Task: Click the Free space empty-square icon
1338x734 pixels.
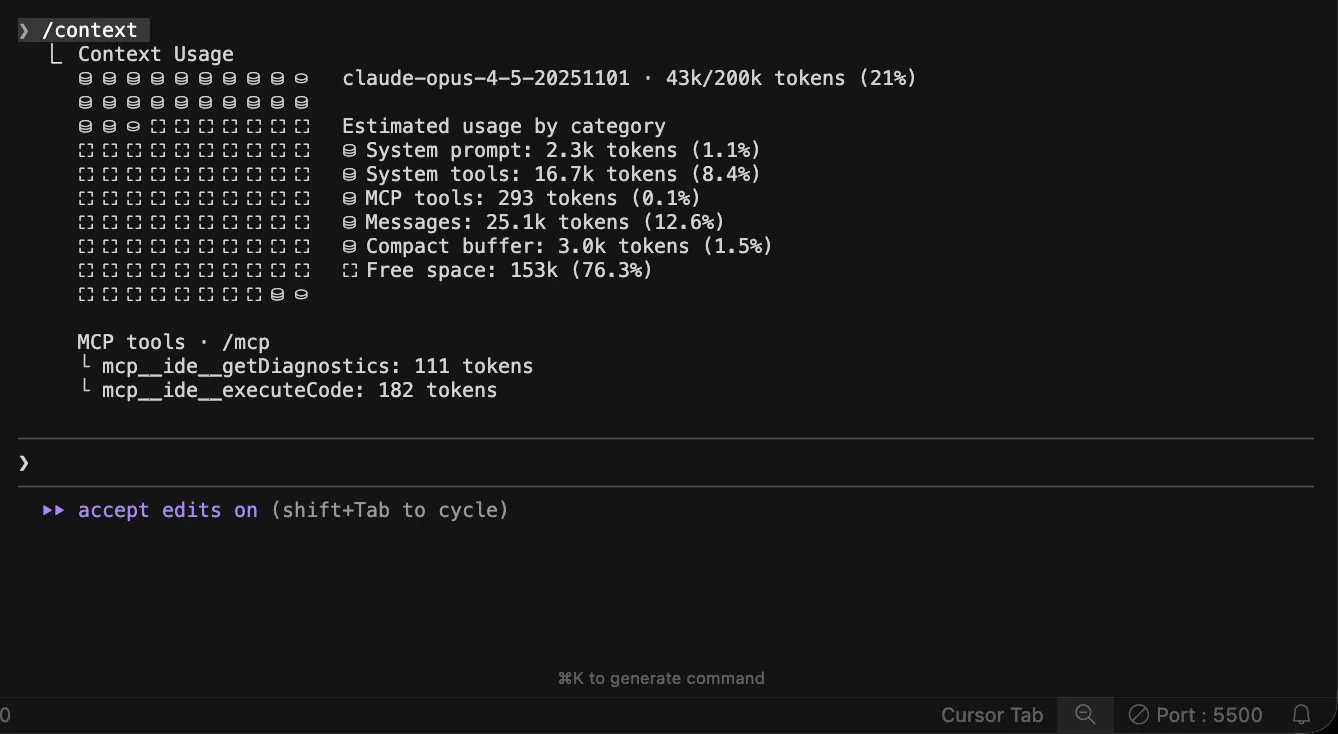Action: click(x=349, y=270)
